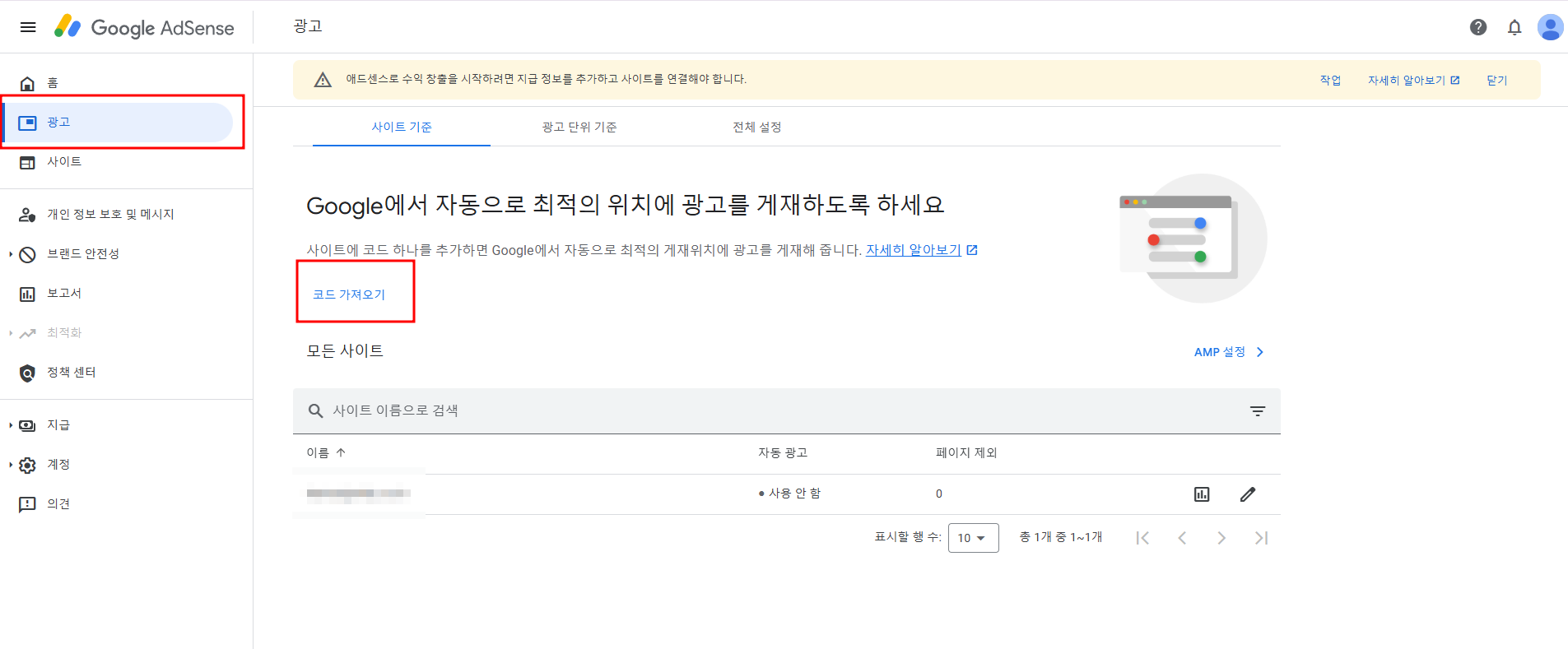Open 브랜드 안전성 menu item
1568x649 pixels.
[83, 254]
